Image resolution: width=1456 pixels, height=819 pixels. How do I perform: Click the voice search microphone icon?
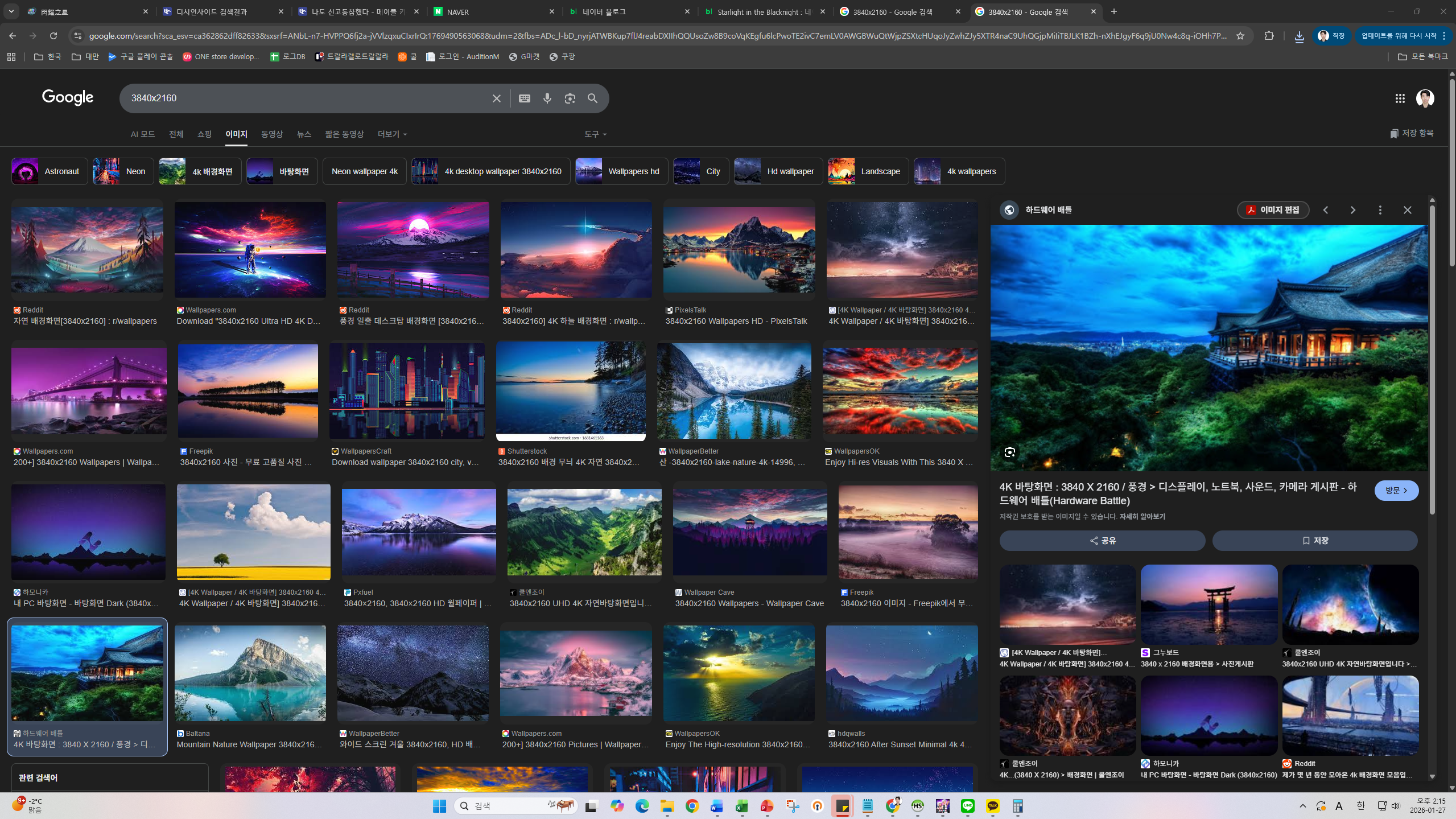(547, 98)
